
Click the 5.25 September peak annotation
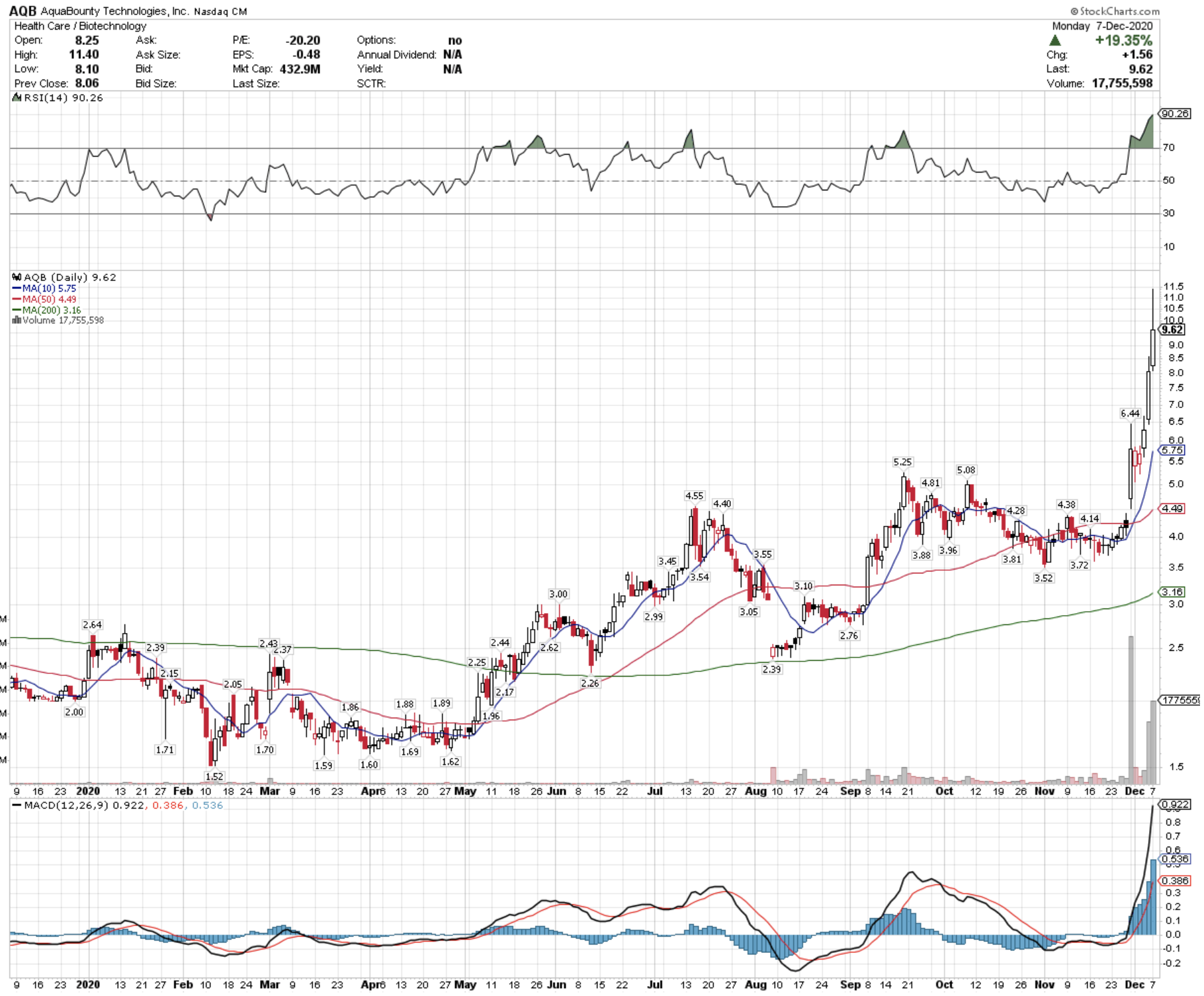point(902,463)
